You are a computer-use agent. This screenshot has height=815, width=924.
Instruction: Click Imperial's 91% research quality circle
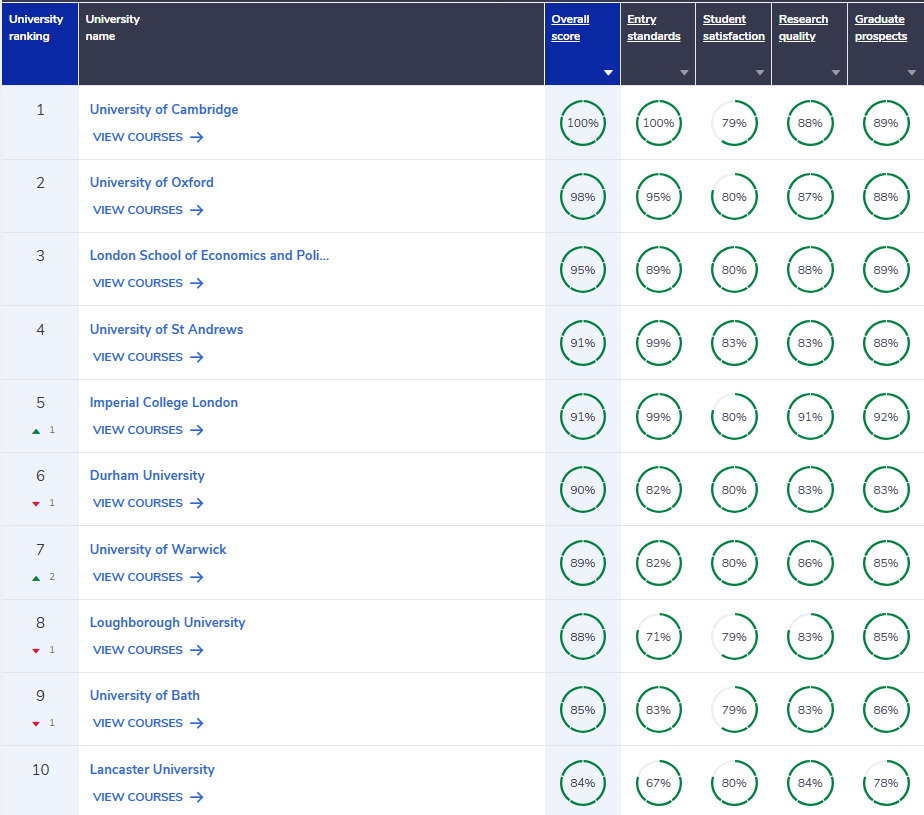point(810,417)
